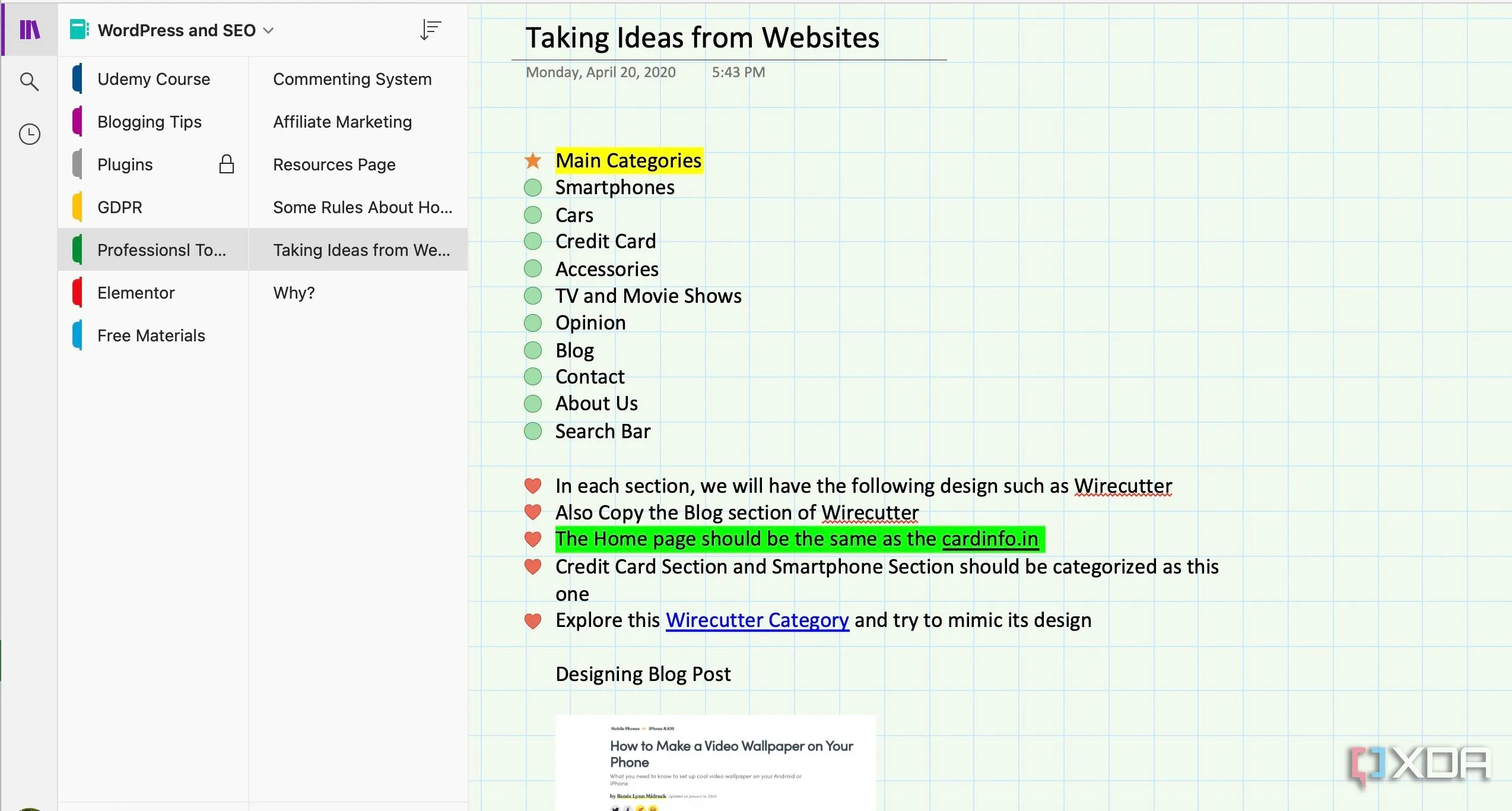Click heart tag beside Also Copy the Blog

(533, 512)
